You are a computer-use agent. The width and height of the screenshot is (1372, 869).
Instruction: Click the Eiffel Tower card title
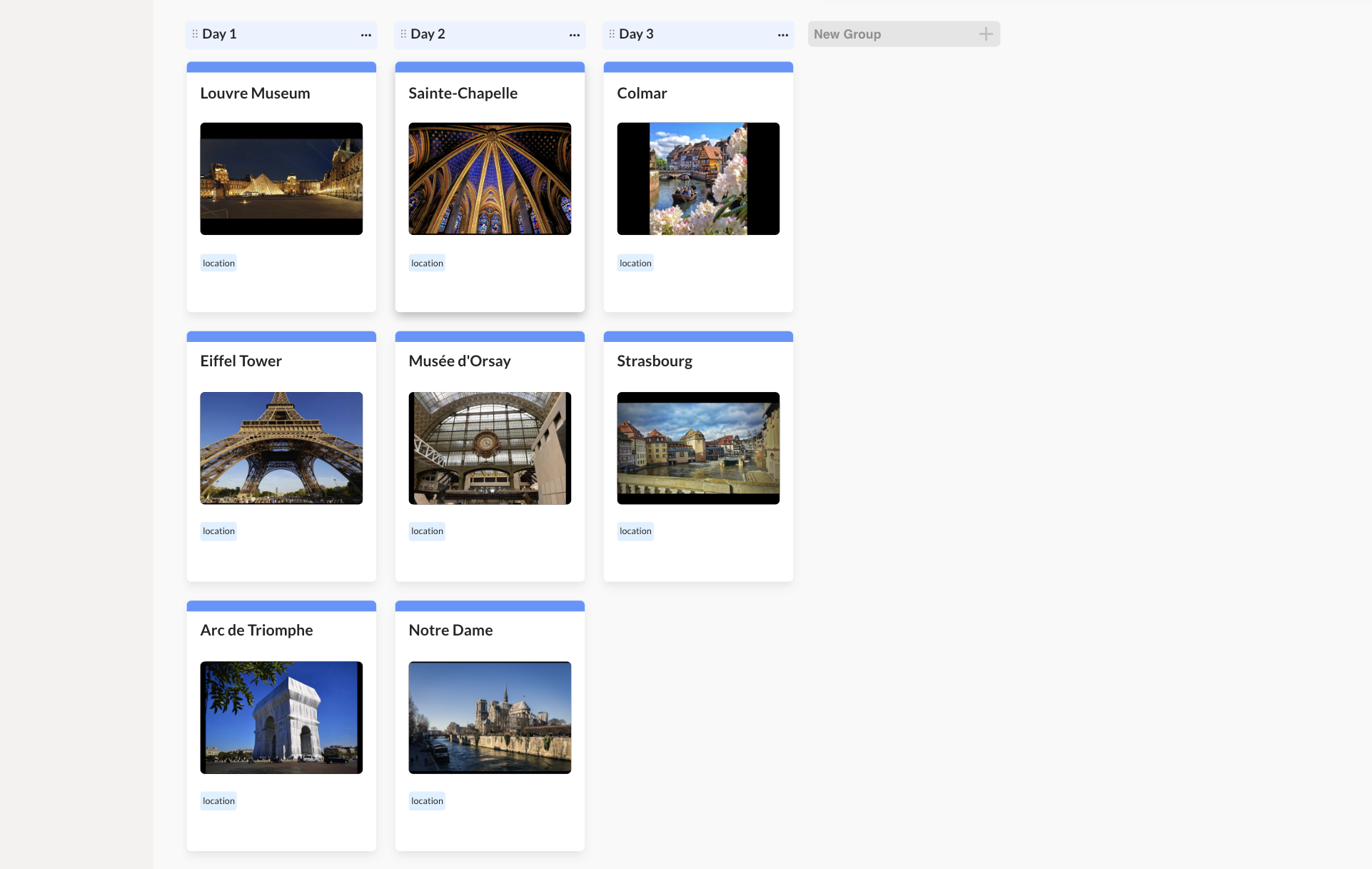tap(241, 361)
